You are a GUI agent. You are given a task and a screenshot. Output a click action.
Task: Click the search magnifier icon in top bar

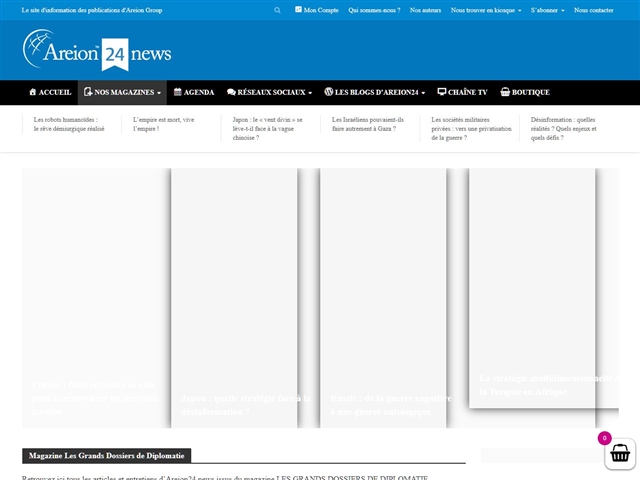[x=278, y=10]
